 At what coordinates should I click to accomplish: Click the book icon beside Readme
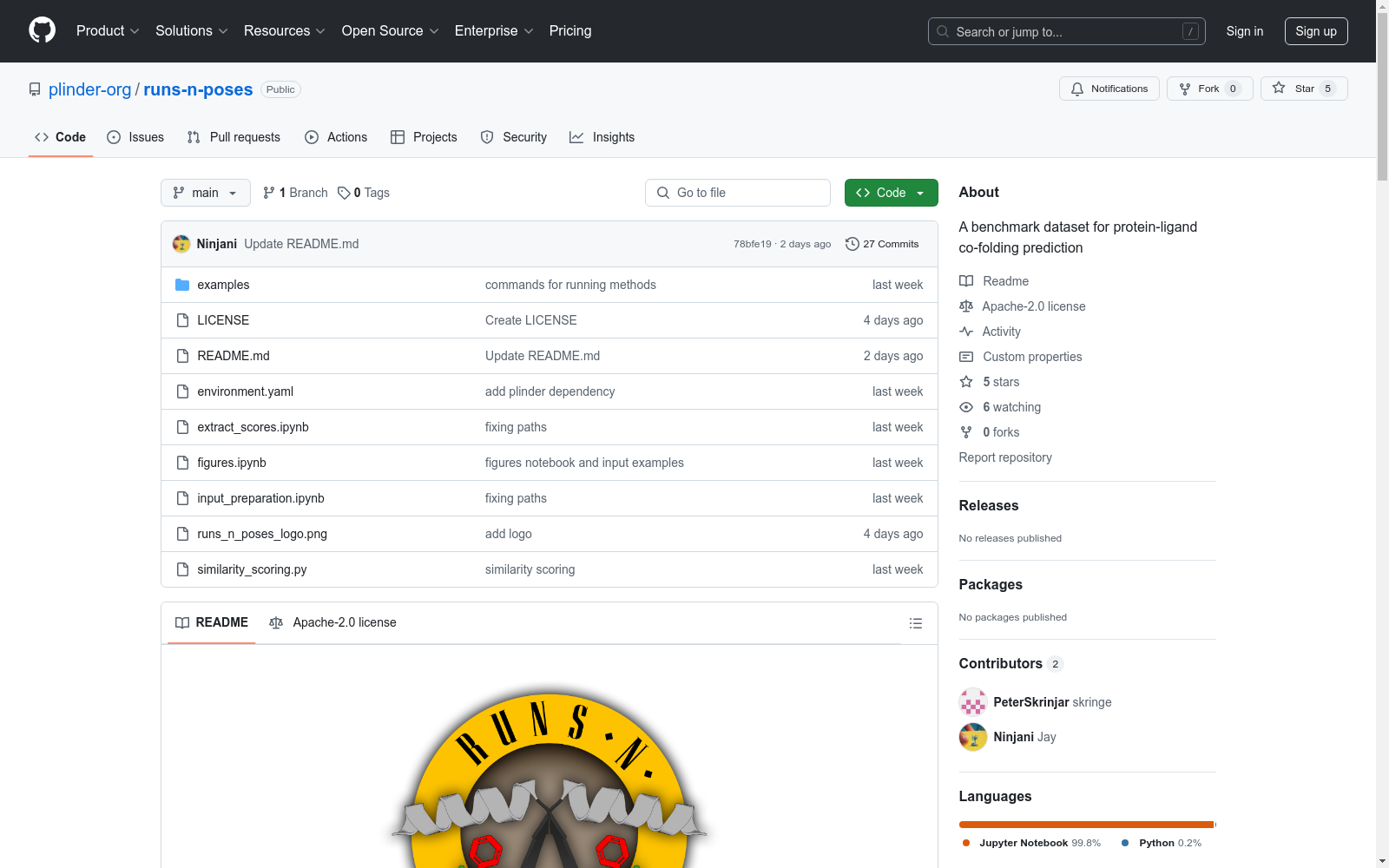point(966,281)
